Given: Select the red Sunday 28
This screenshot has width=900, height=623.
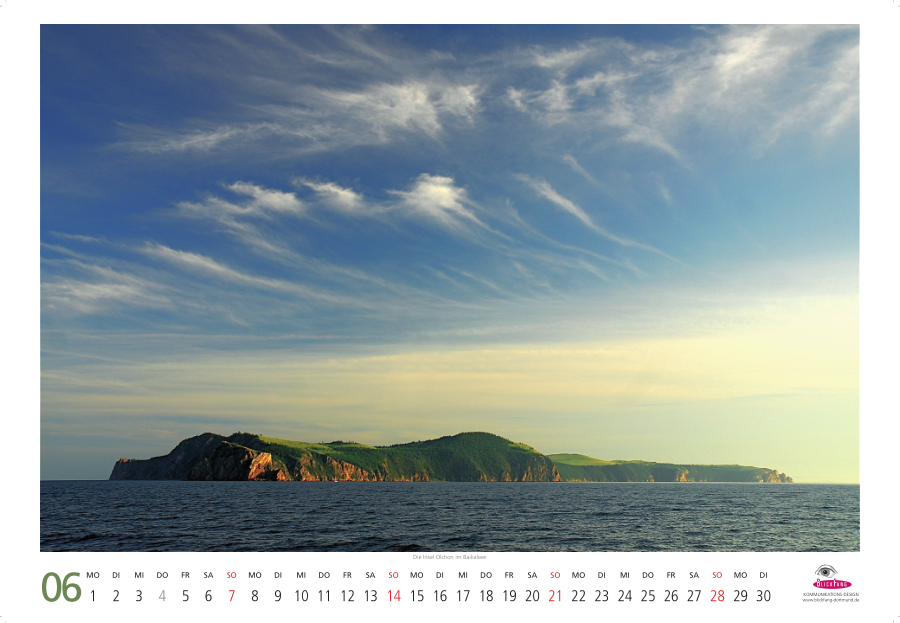Looking at the screenshot, I should coord(717,596).
